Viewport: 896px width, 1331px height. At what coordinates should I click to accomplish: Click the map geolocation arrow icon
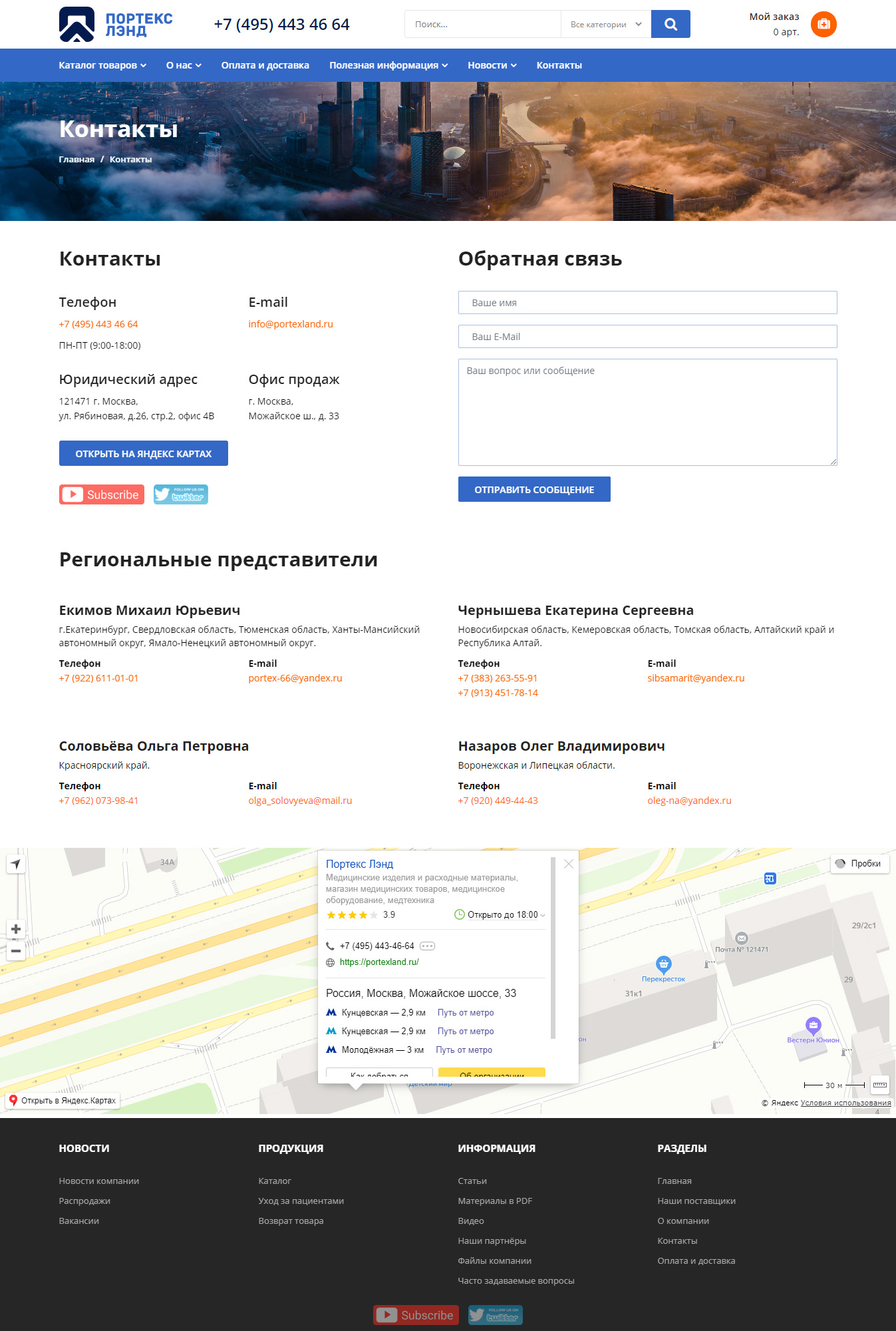[x=16, y=864]
